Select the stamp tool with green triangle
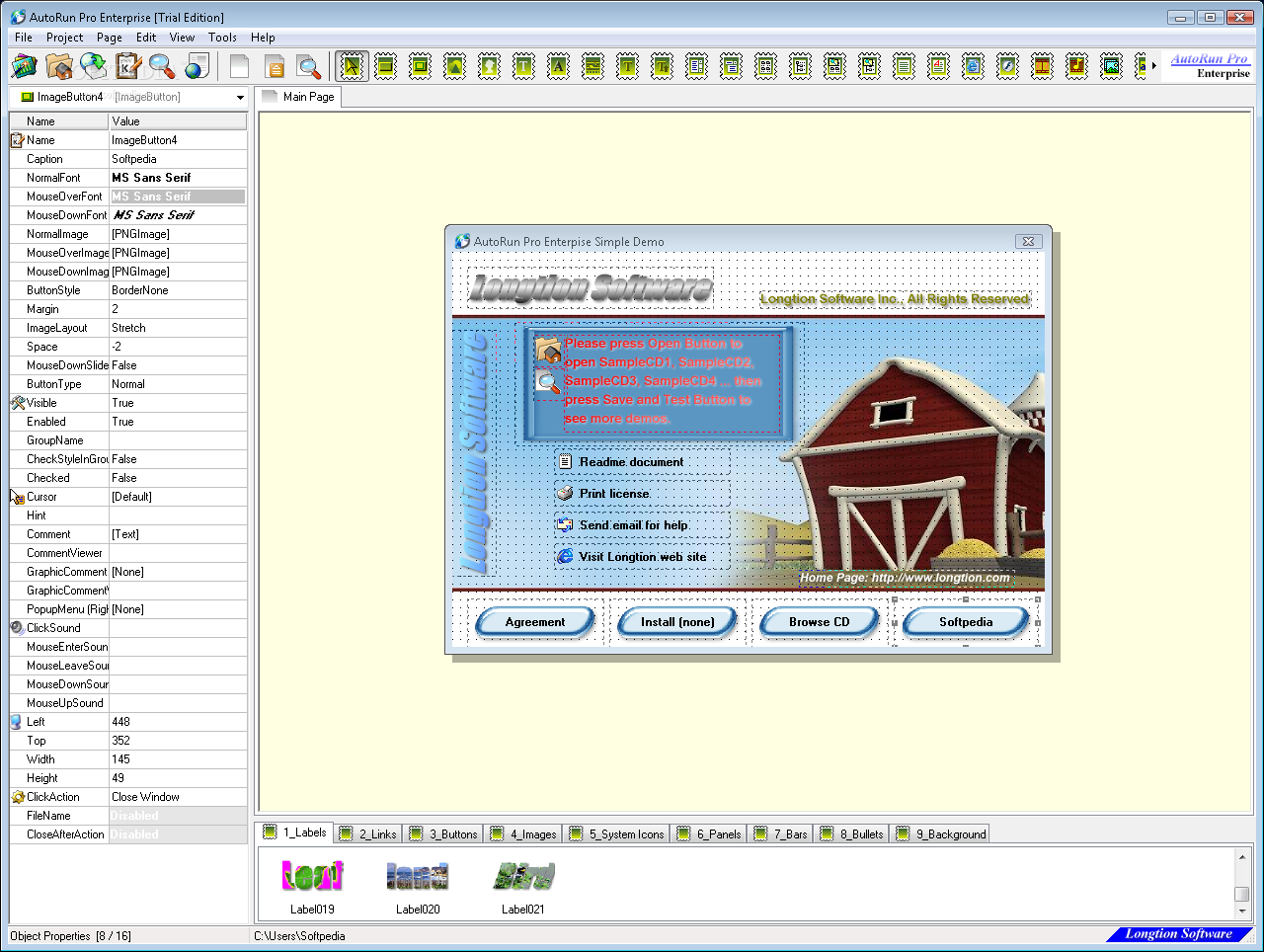Screen dimensions: 1264x952 pos(454,66)
